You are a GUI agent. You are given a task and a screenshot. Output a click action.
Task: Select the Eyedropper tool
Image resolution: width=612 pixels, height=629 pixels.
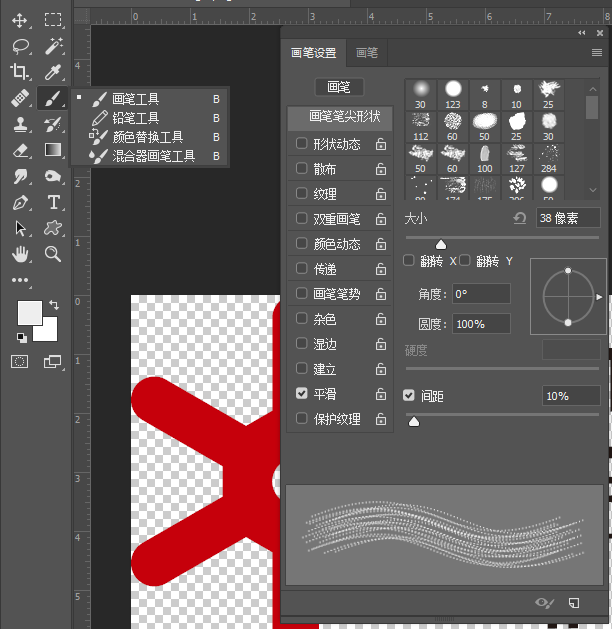point(53,71)
